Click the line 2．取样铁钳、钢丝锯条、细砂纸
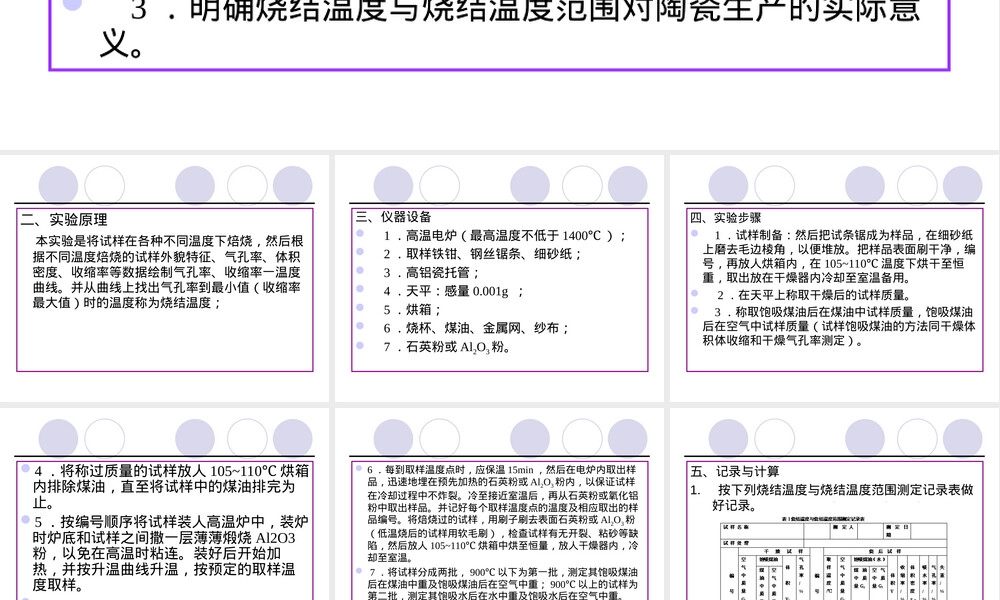 pos(483,254)
